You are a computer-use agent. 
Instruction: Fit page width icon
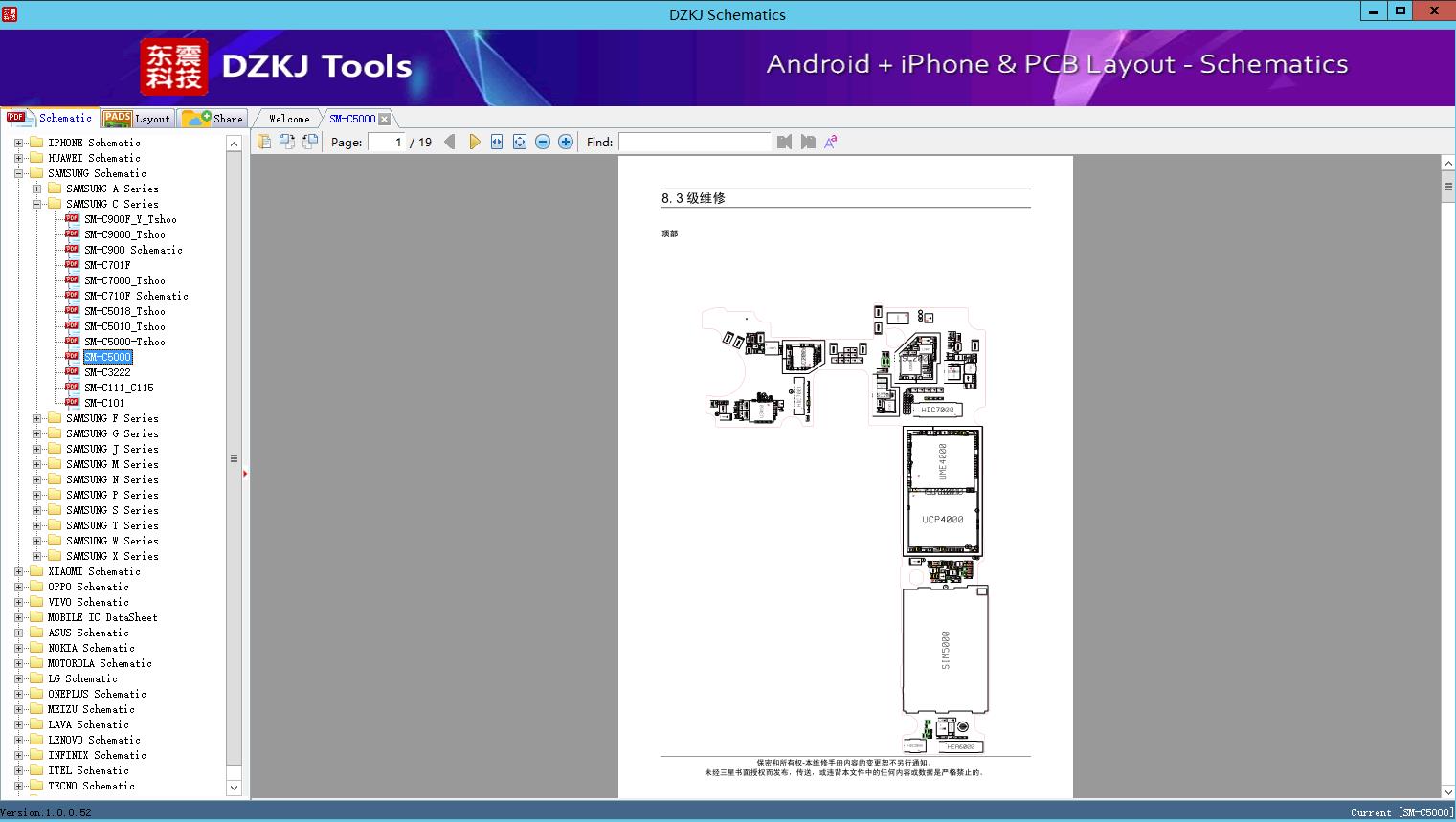click(x=497, y=142)
